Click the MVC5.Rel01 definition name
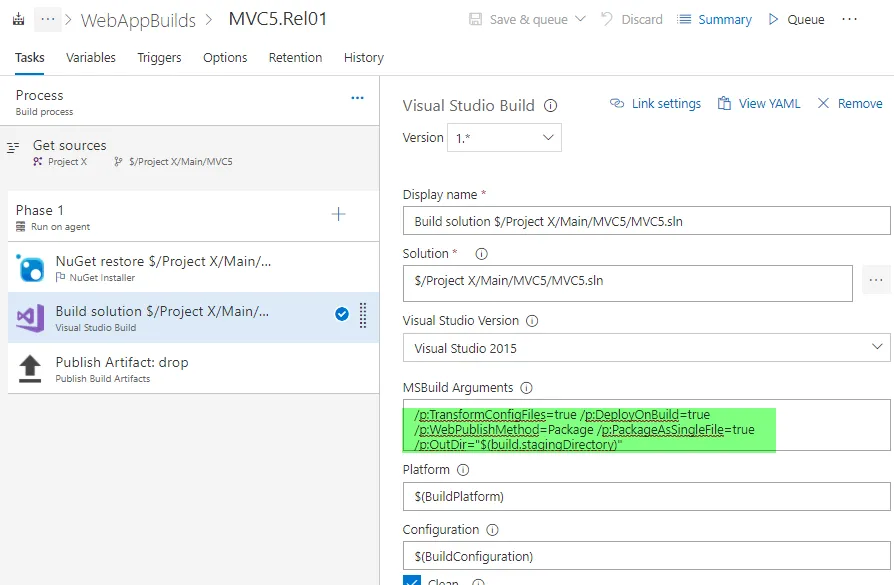Viewport: 894px width, 585px height. (x=278, y=19)
